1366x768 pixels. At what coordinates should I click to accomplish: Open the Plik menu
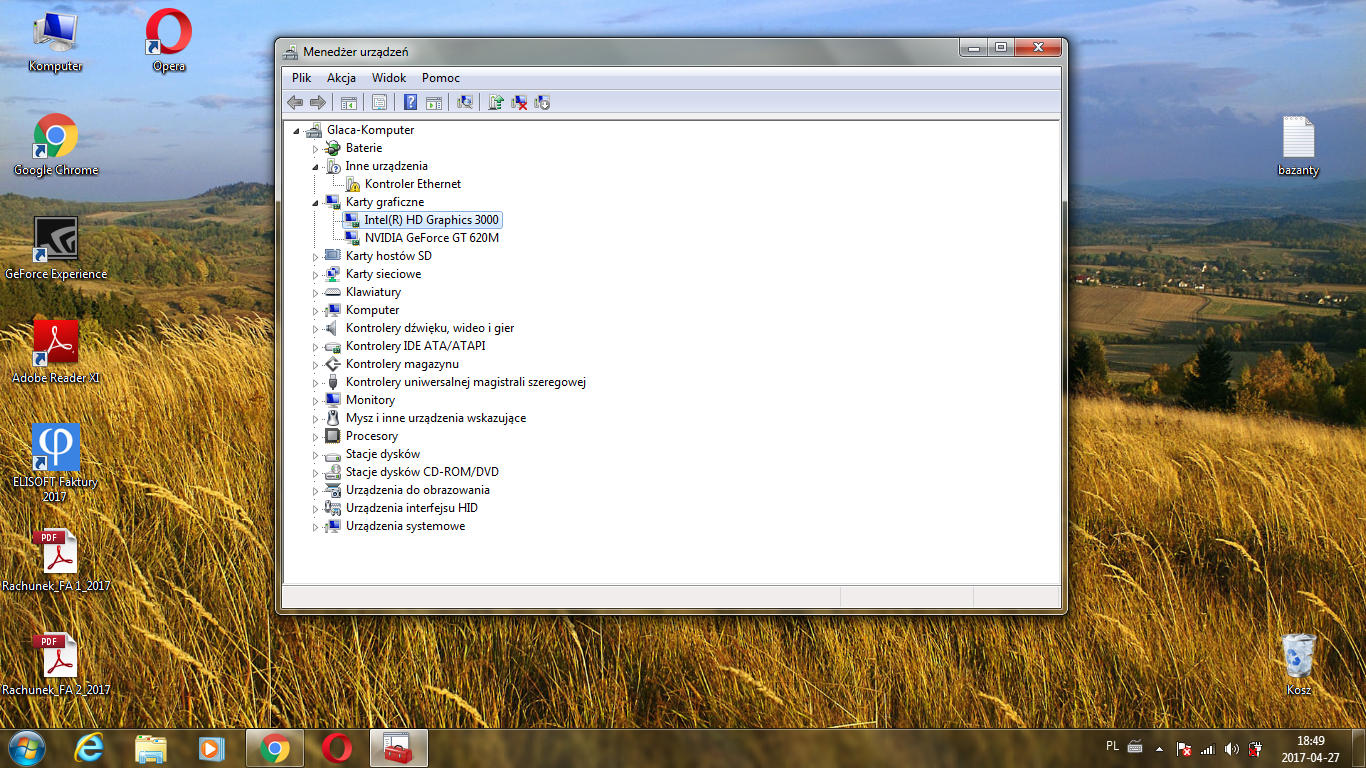click(302, 78)
